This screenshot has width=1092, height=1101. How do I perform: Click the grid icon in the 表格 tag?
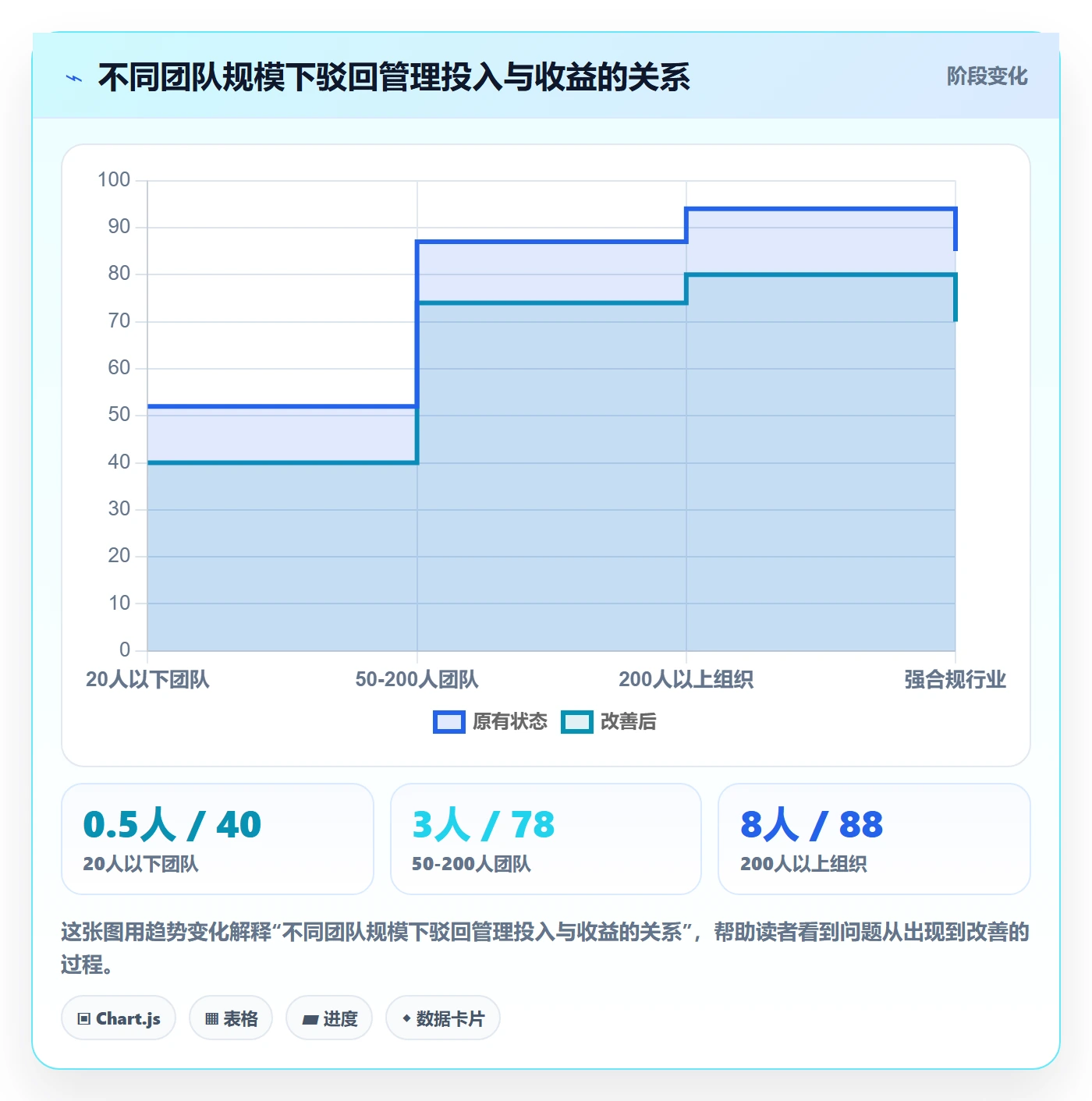tap(211, 1019)
